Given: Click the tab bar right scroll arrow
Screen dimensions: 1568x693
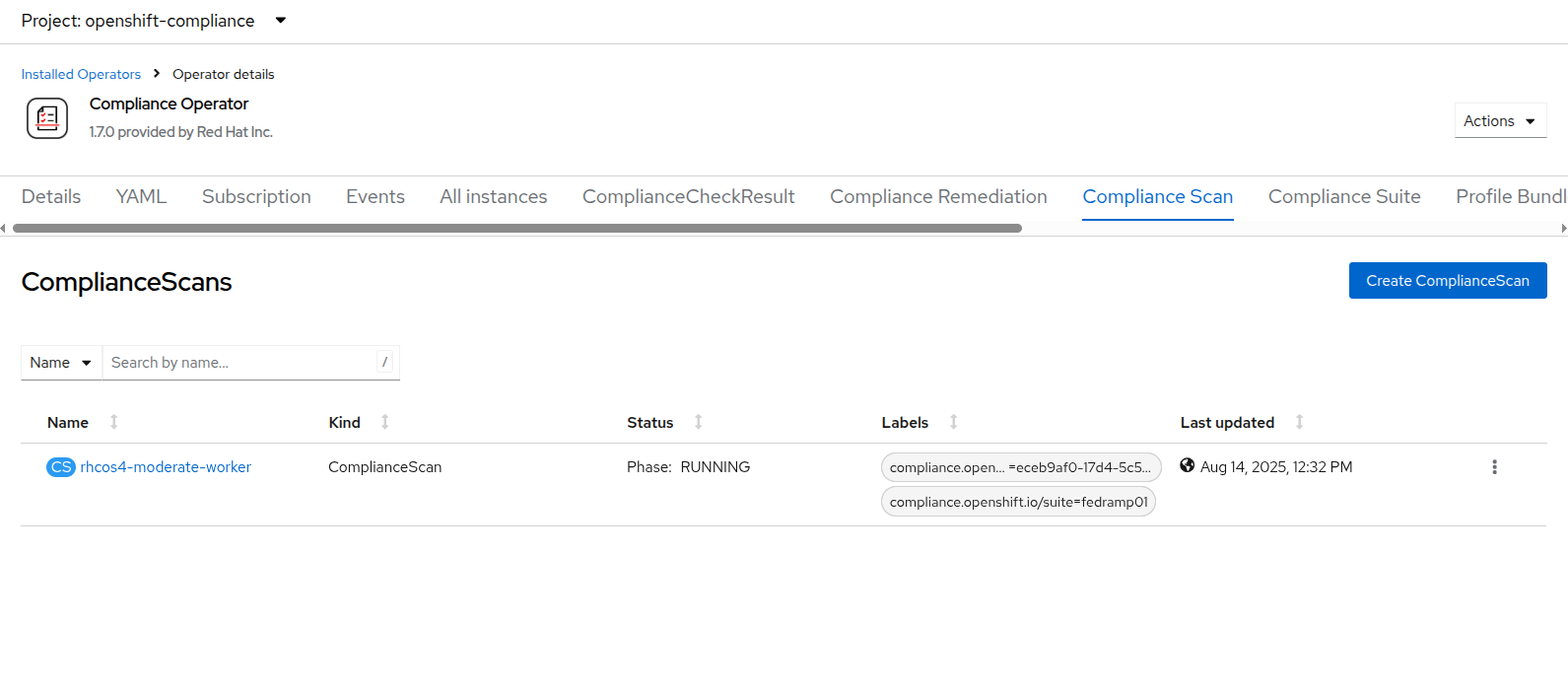Looking at the screenshot, I should click(x=1563, y=229).
